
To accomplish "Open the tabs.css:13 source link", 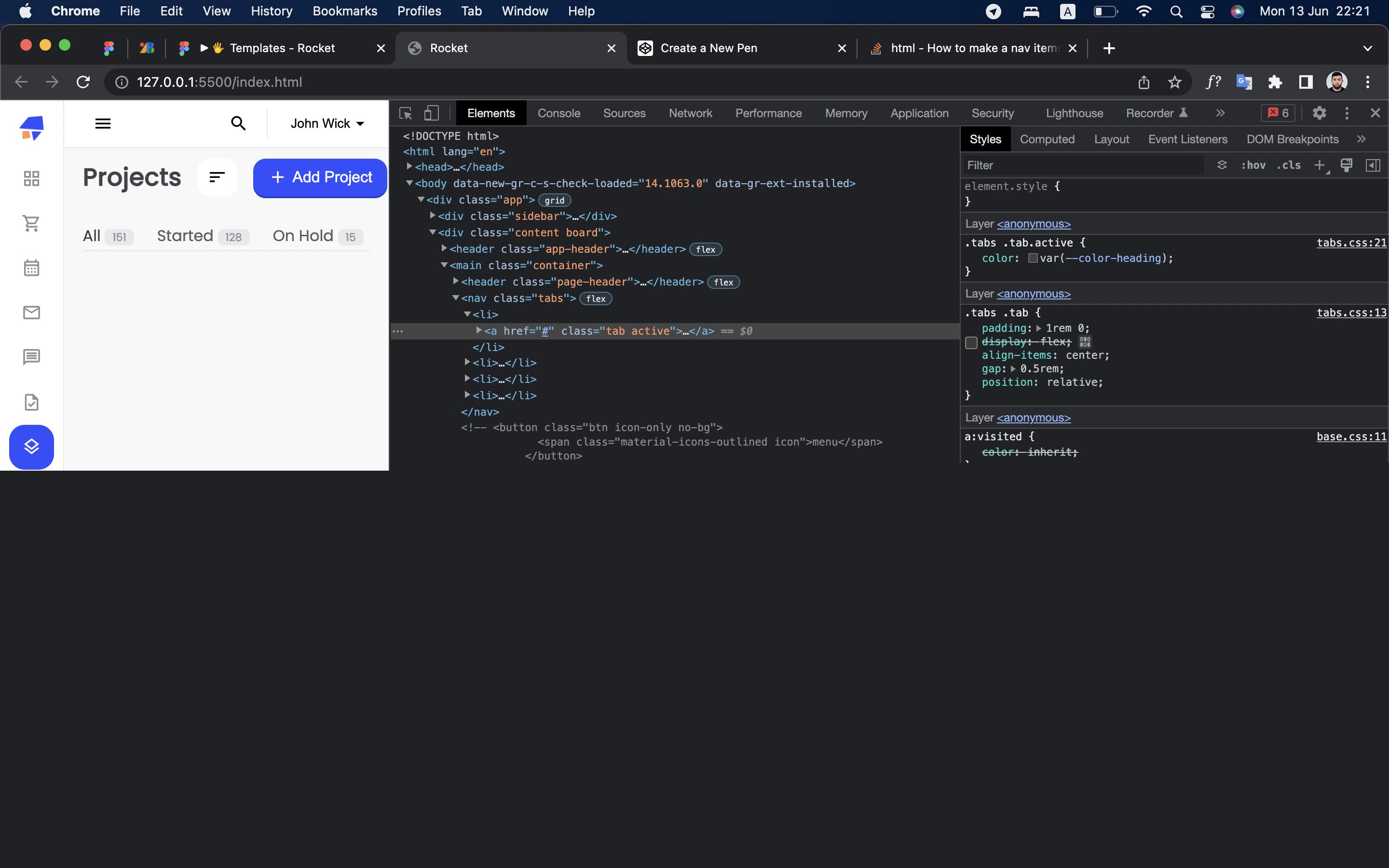I will click(1351, 313).
